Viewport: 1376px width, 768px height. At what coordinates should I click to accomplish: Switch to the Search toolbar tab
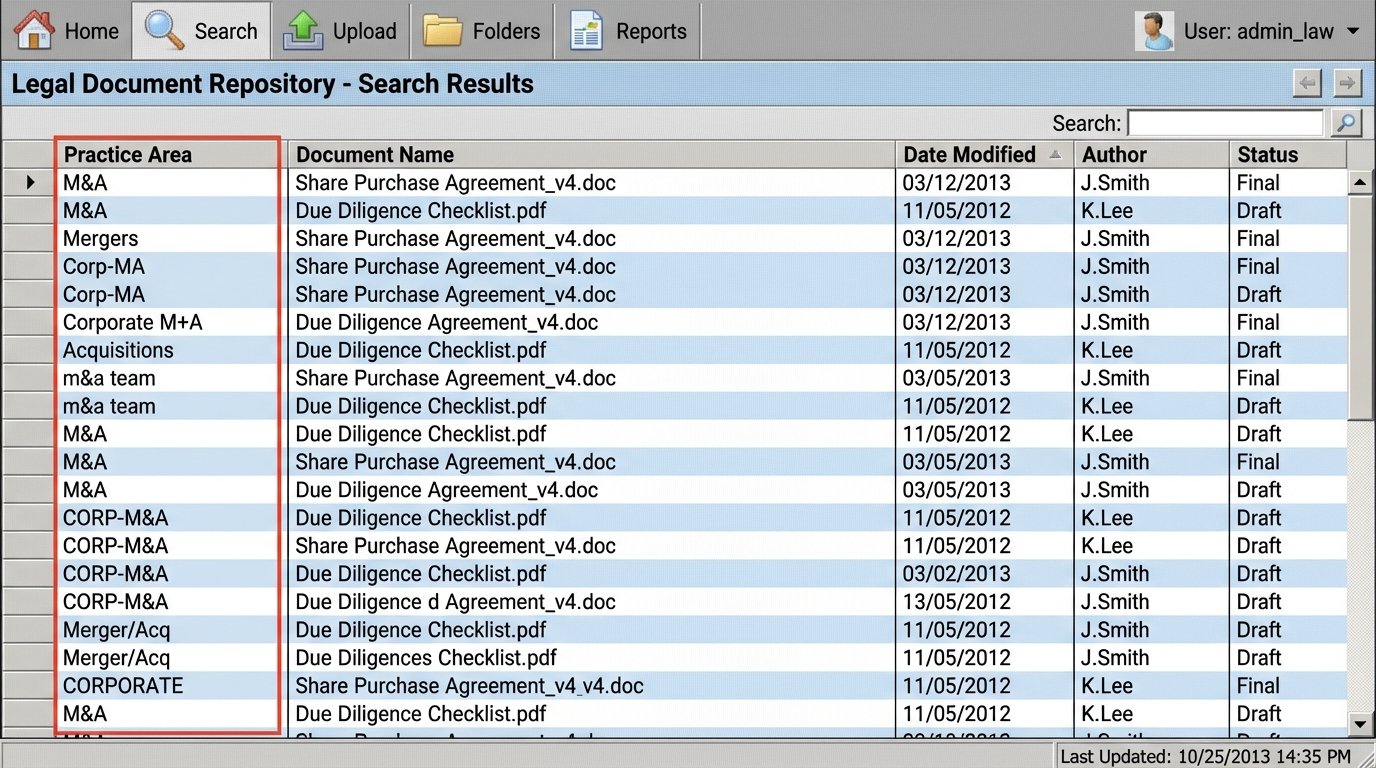coord(200,30)
